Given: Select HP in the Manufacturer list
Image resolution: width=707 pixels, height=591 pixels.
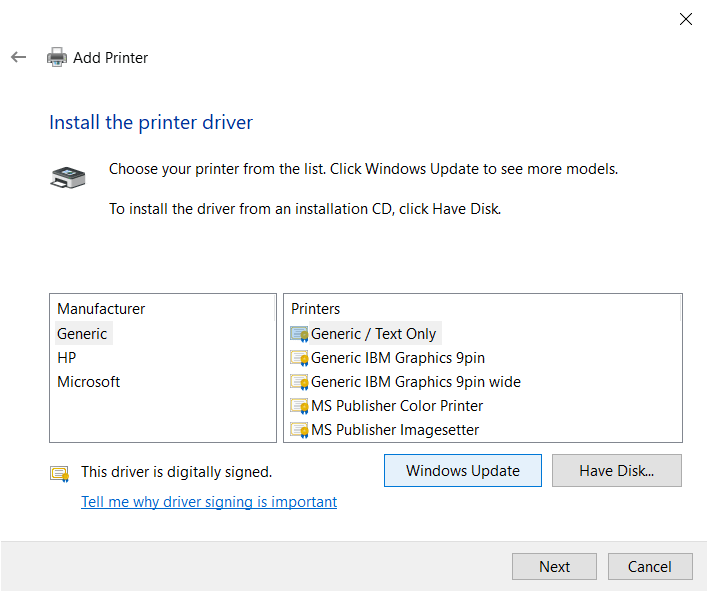Looking at the screenshot, I should pos(67,358).
